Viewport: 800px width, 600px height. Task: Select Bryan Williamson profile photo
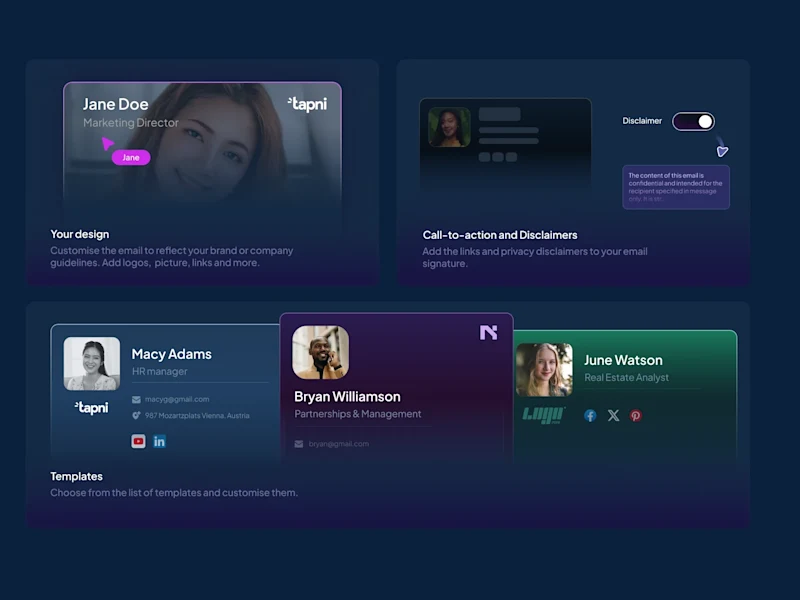(x=320, y=352)
